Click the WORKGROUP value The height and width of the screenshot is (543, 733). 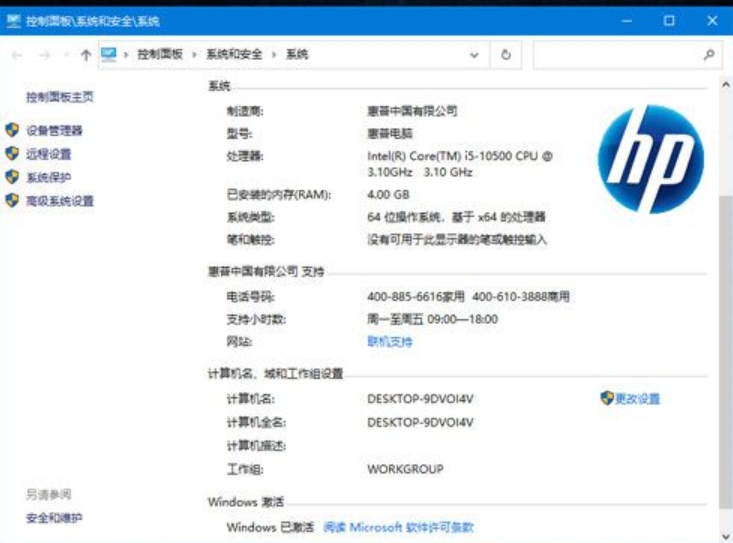[x=405, y=469]
